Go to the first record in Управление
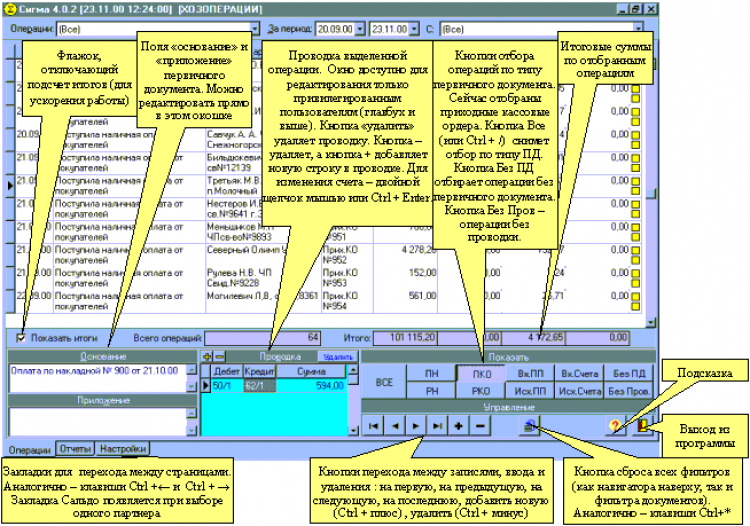Image resolution: width=750 pixels, height=526 pixels. 374,426
